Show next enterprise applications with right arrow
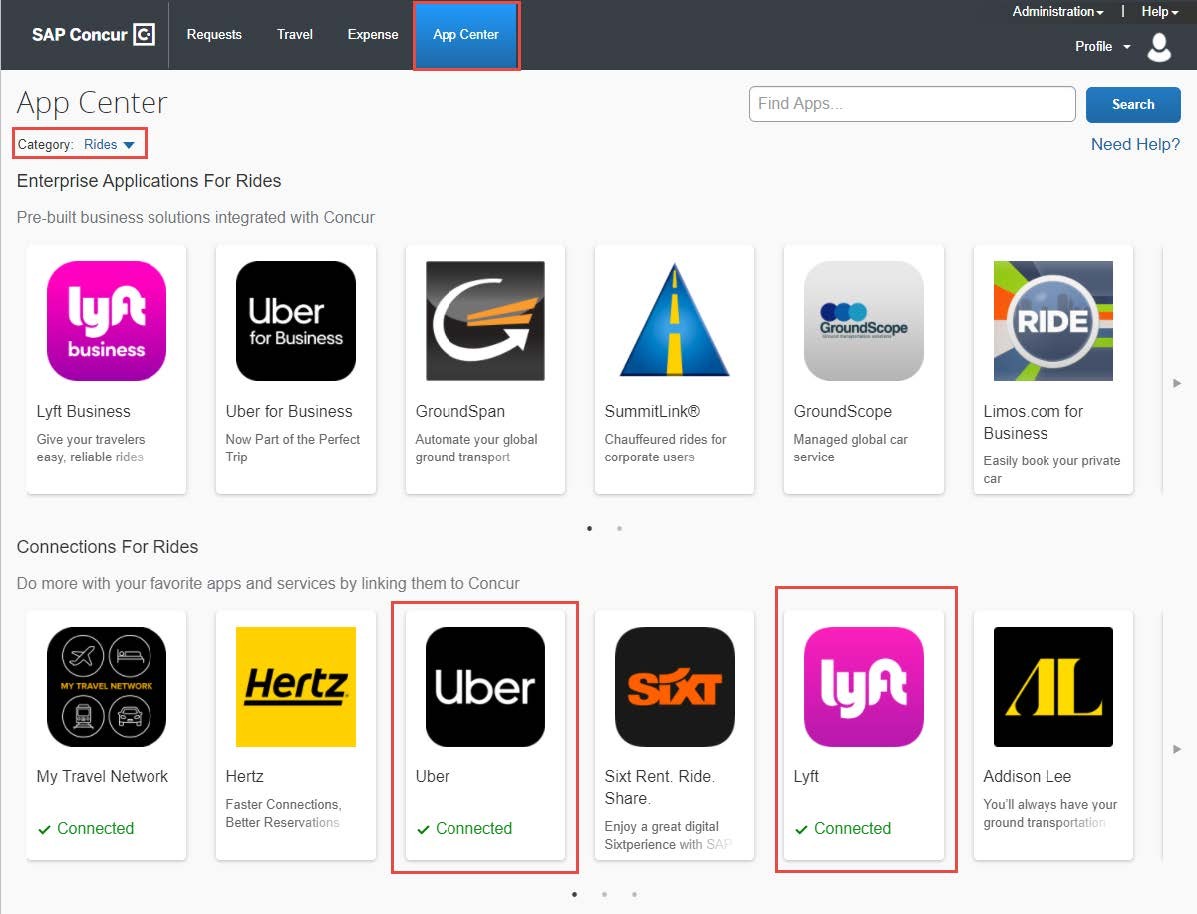This screenshot has width=1197, height=914. coord(1177,383)
